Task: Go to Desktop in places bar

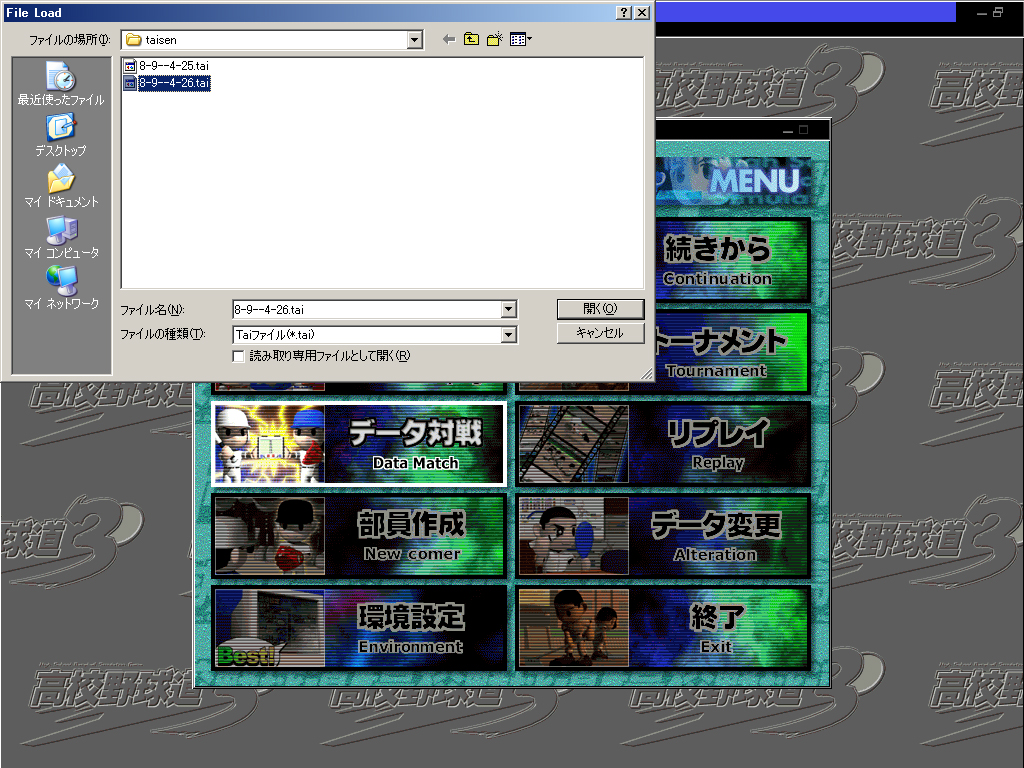Action: point(61,135)
